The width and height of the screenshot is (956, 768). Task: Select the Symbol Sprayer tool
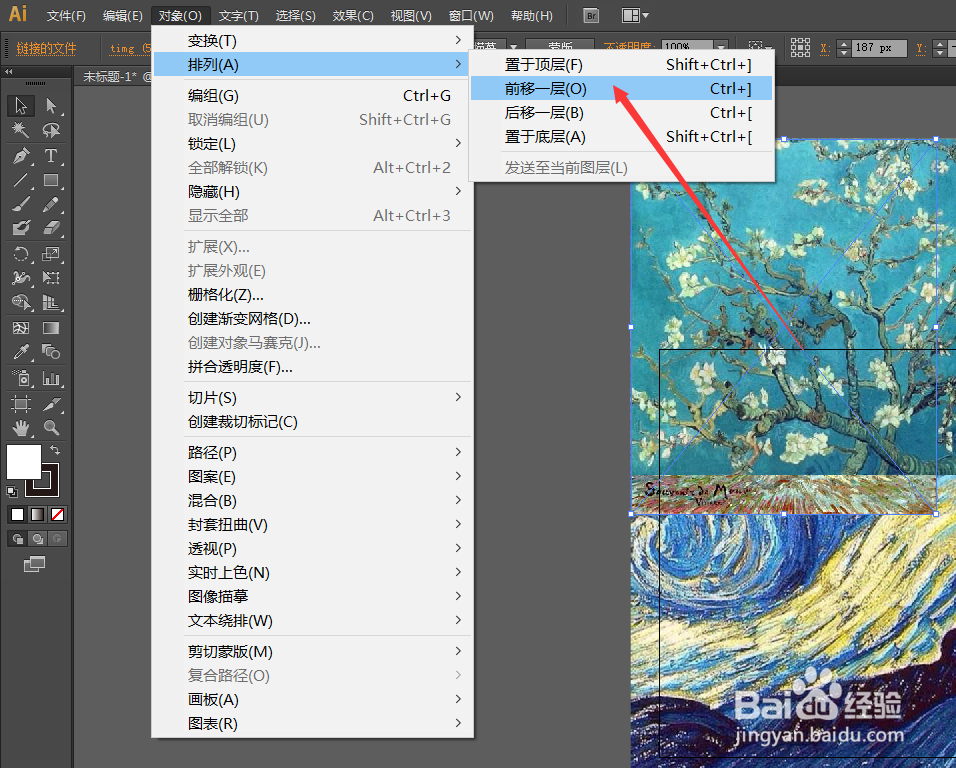coord(21,379)
